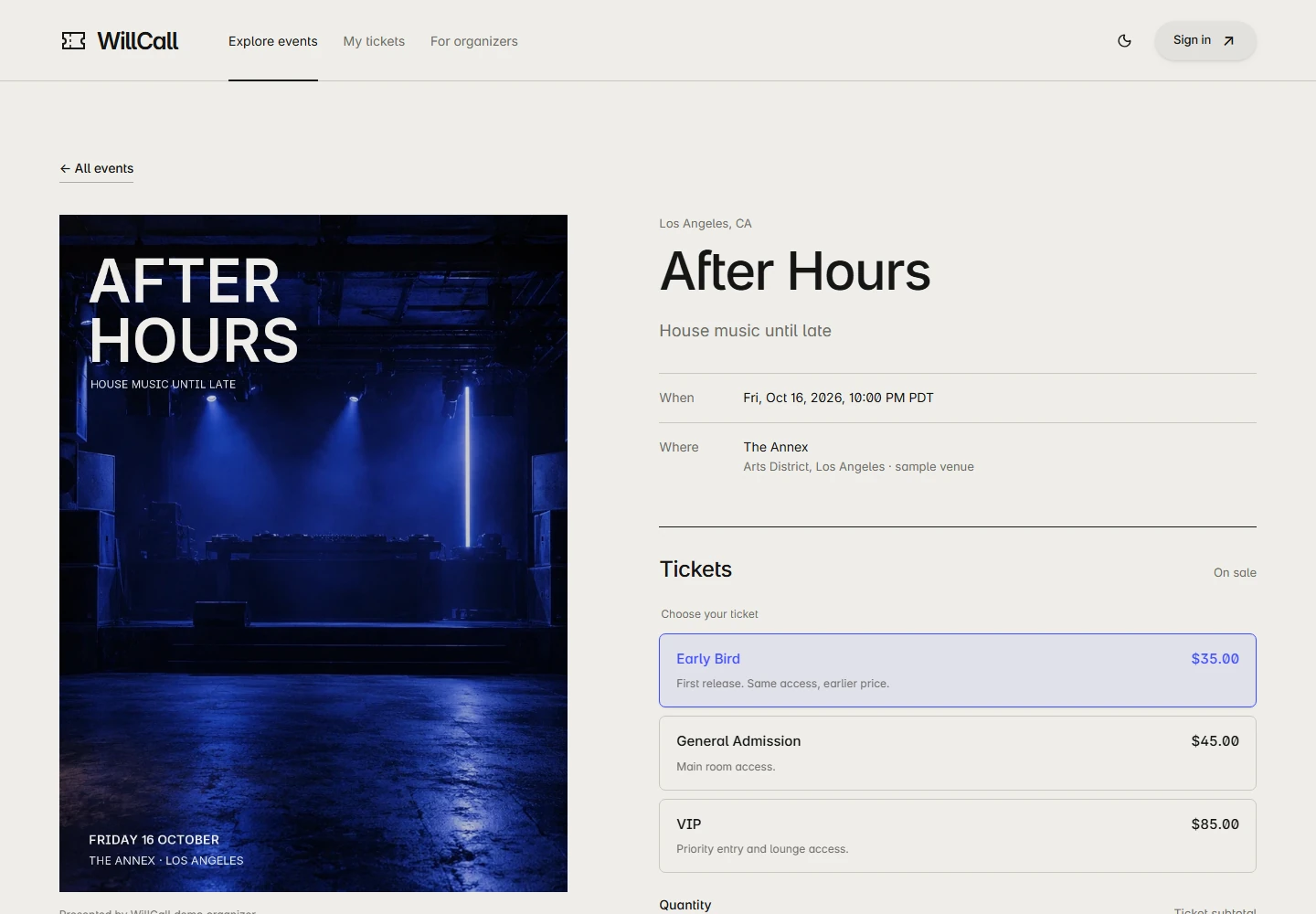Click the 'On sale' status text
1316x914 pixels.
(x=1235, y=572)
